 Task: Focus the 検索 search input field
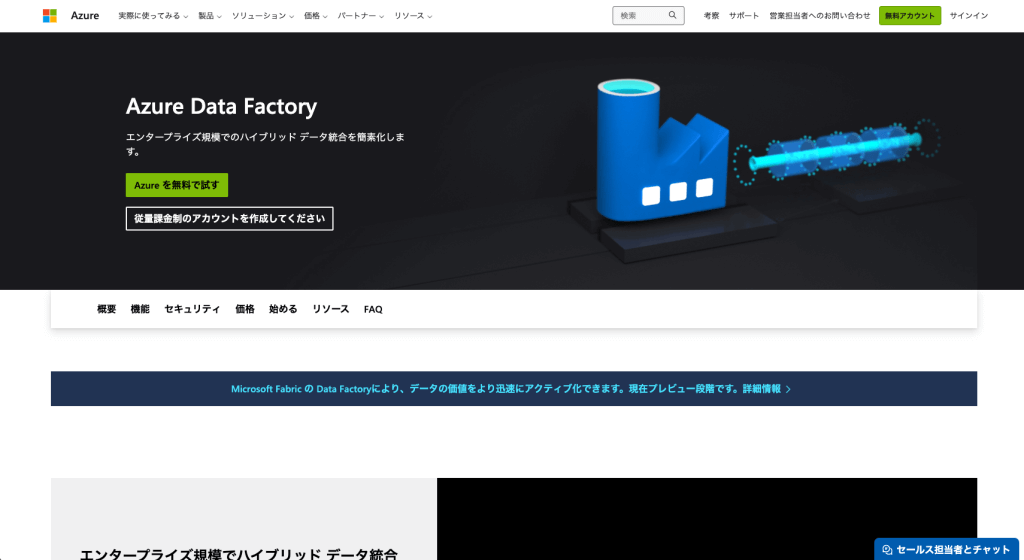[x=648, y=16]
